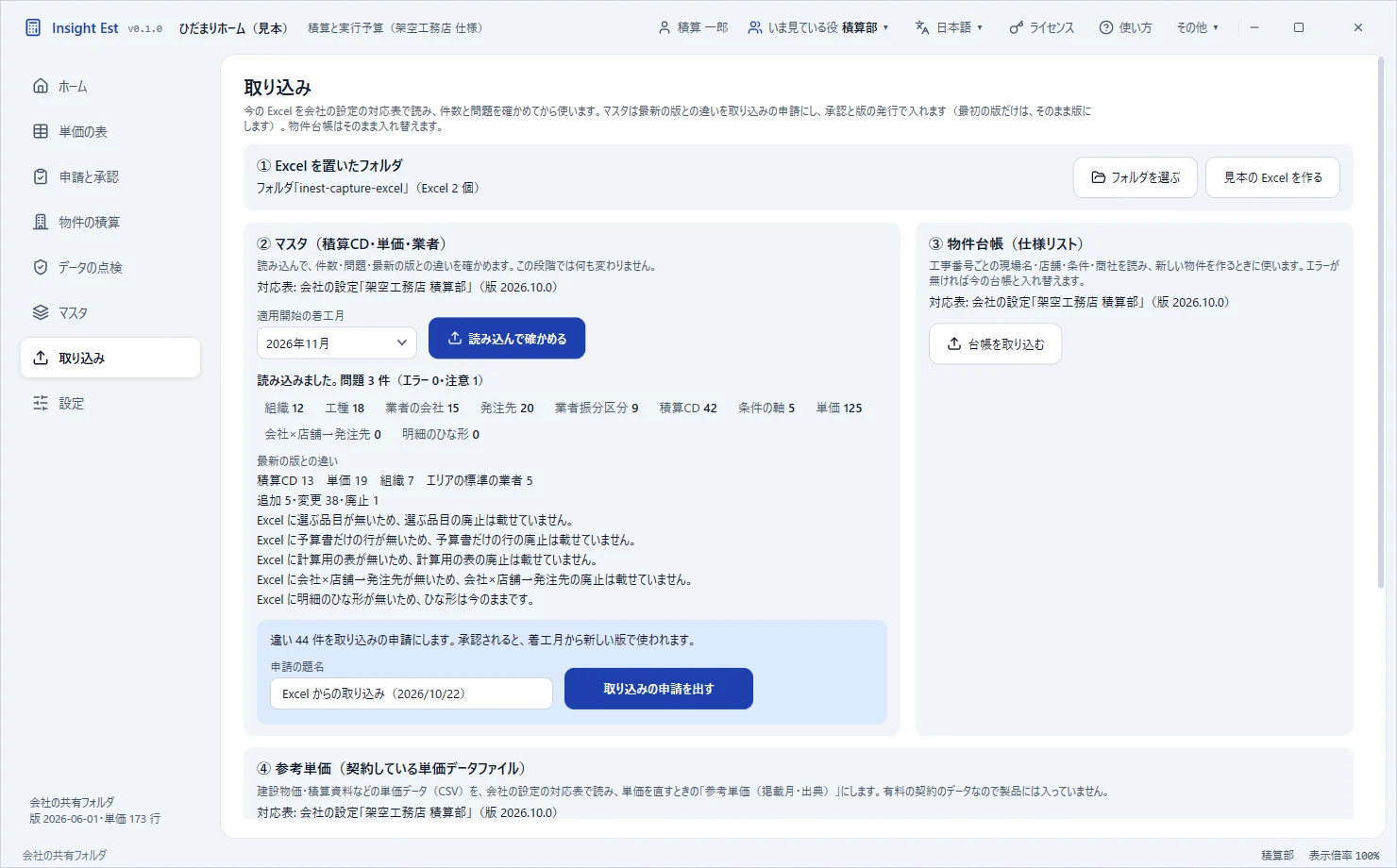Click the 物件の積算 building icon
Image resolution: width=1397 pixels, height=868 pixels.
tap(41, 222)
